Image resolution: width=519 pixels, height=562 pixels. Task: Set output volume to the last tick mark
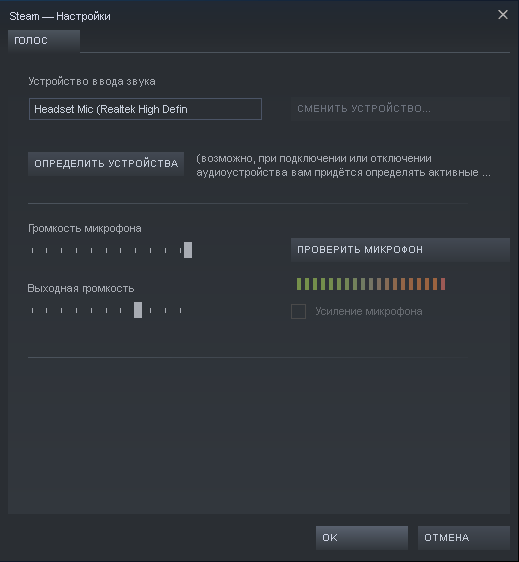click(x=181, y=310)
